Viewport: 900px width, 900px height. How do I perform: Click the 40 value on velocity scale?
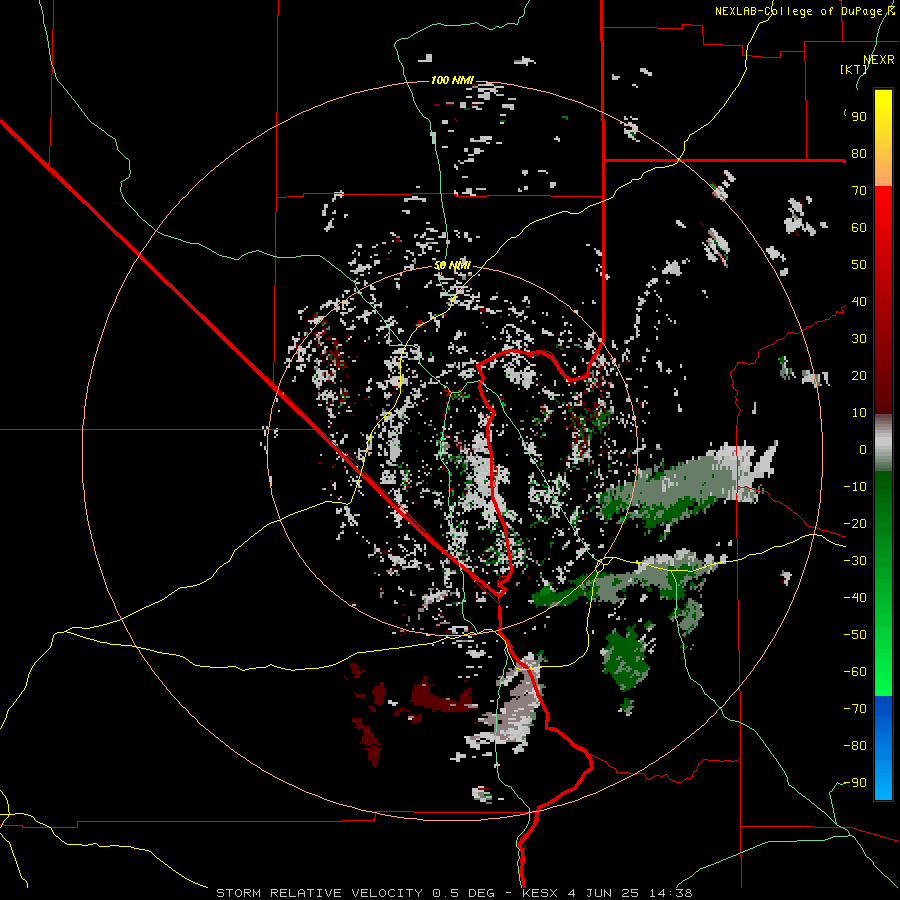coord(859,301)
